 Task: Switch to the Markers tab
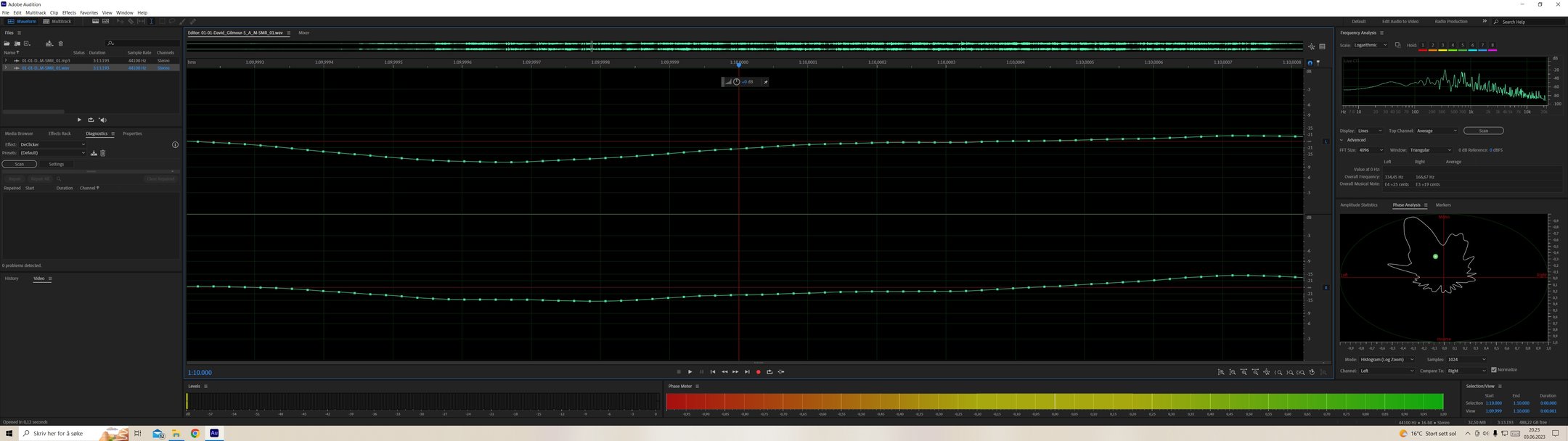(1443, 205)
